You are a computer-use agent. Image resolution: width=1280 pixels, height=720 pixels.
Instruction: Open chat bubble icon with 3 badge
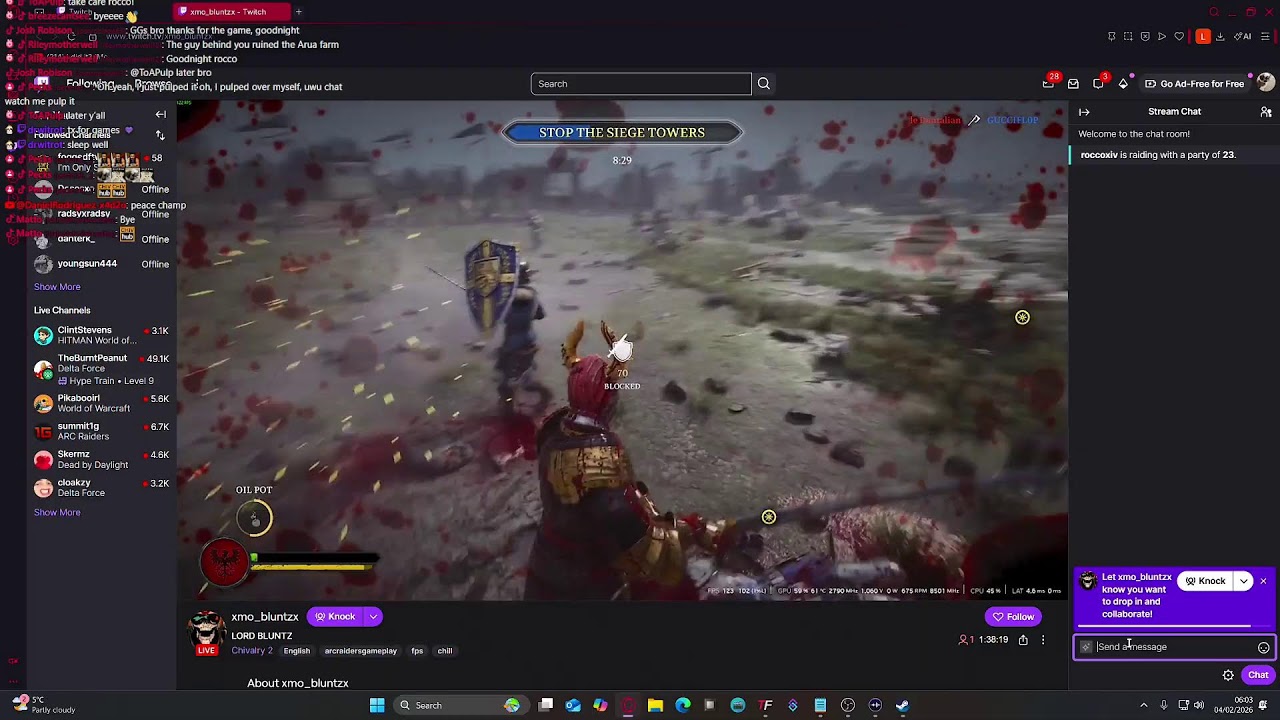1098,83
